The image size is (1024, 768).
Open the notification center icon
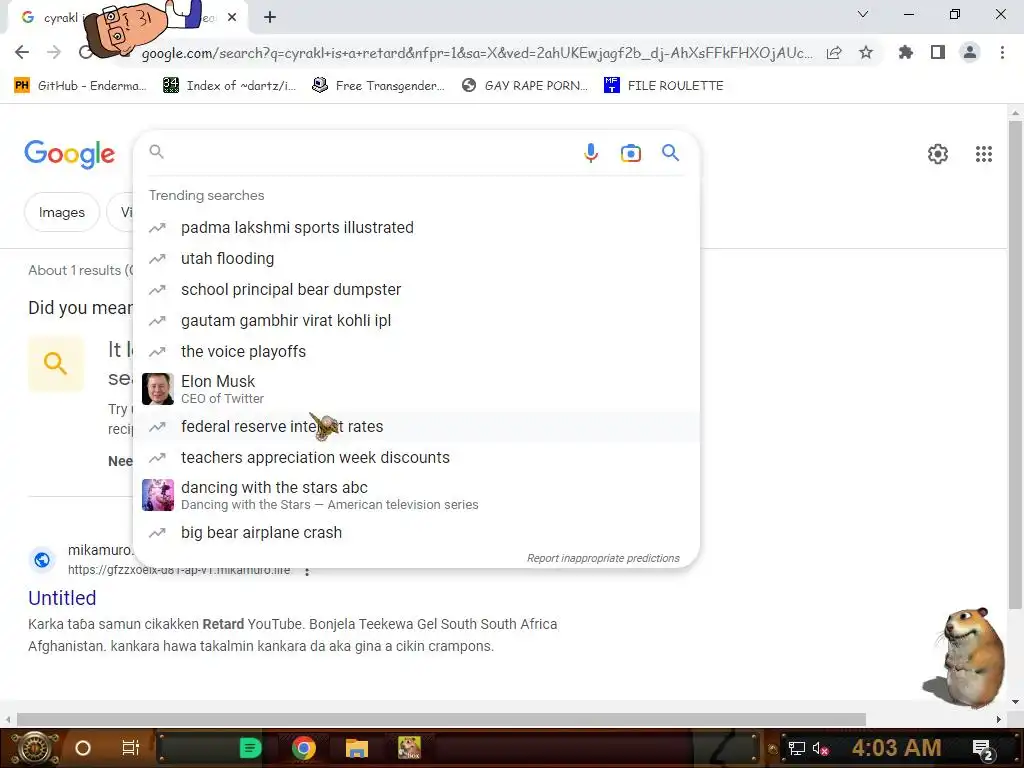983,749
